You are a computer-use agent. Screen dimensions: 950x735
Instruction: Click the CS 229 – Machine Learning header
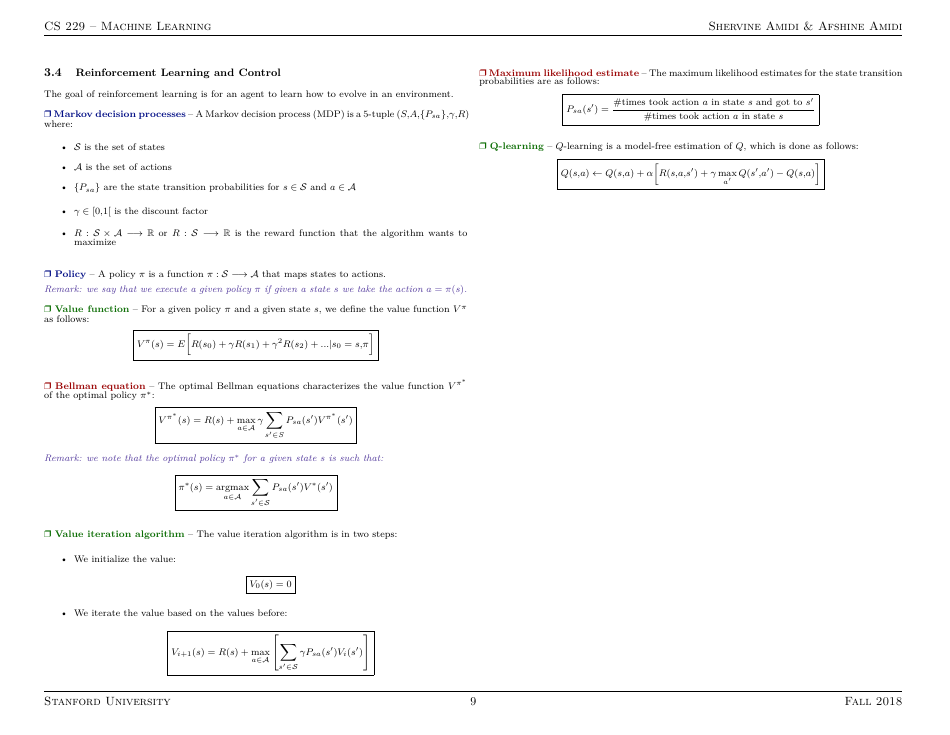(x=127, y=25)
